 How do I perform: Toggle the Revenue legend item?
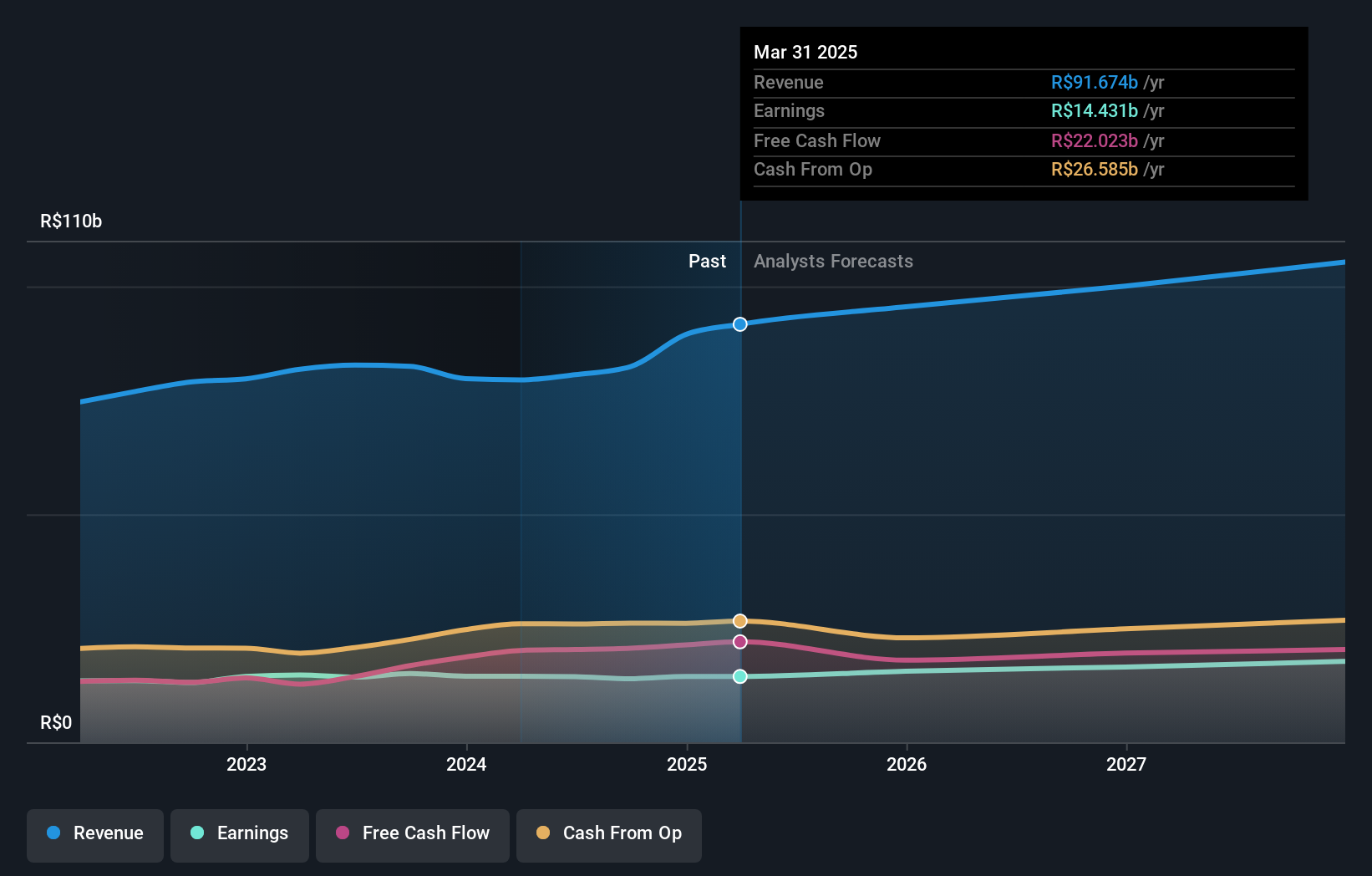(x=95, y=834)
